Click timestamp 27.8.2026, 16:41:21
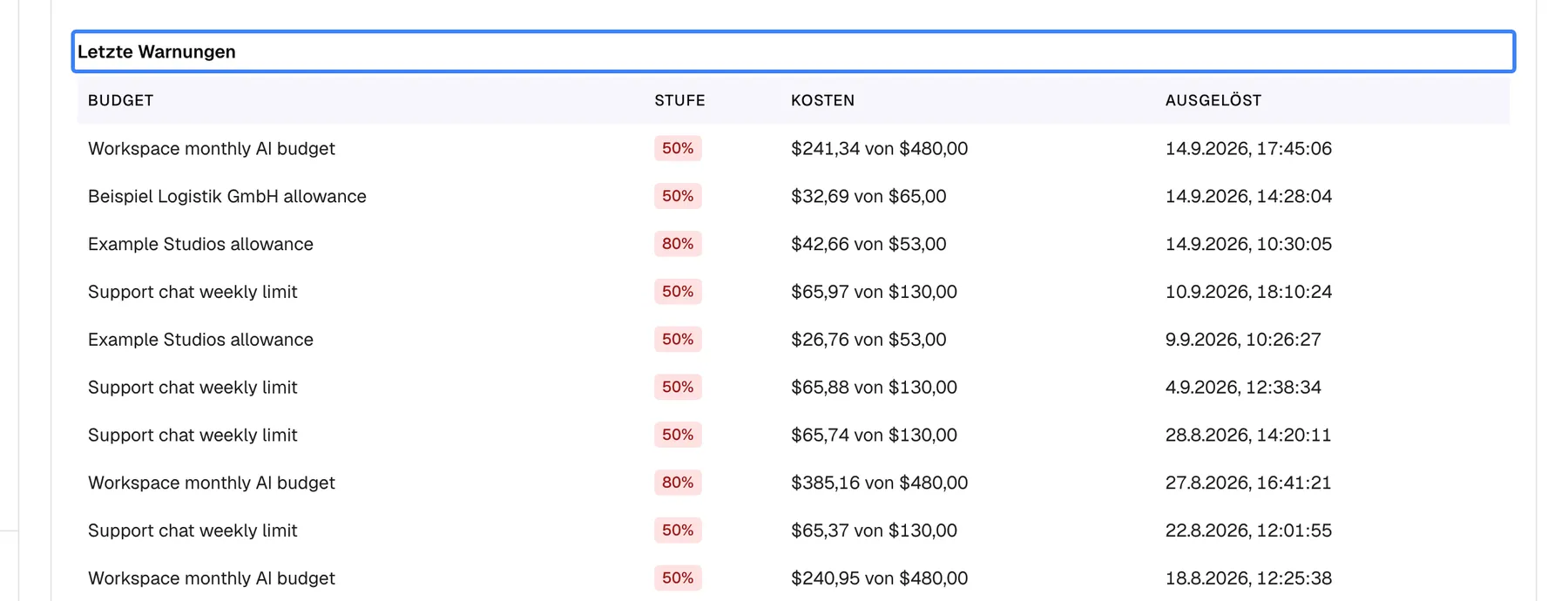Image resolution: width=1568 pixels, height=601 pixels. point(1248,483)
